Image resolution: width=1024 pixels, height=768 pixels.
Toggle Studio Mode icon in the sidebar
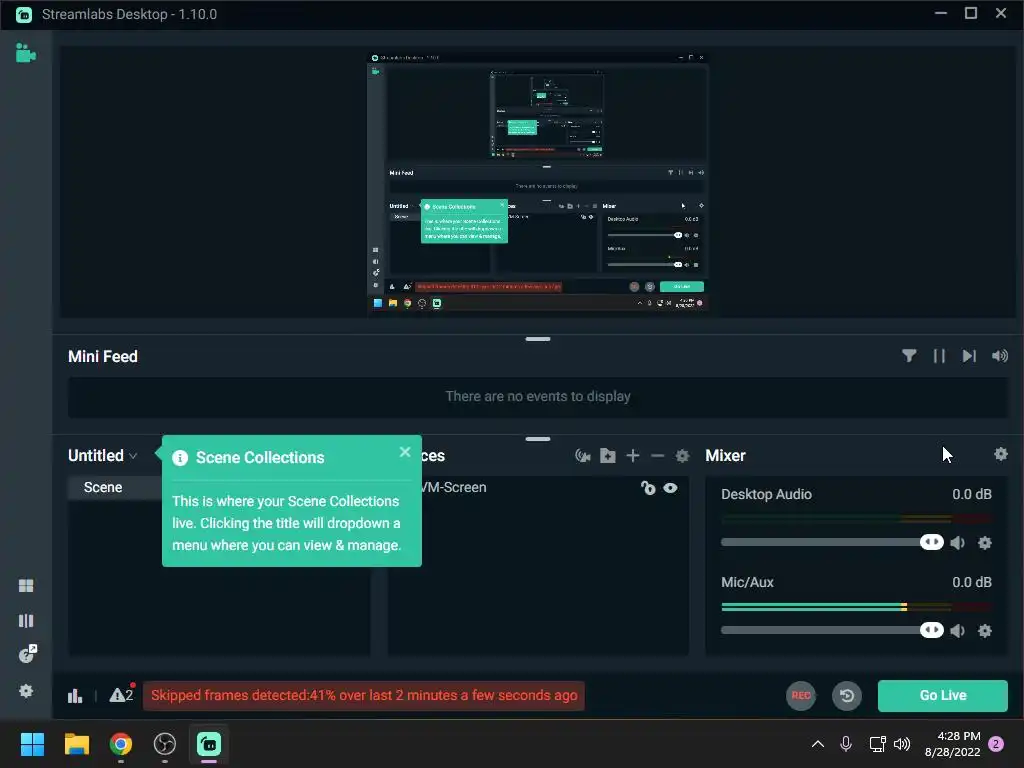pyautogui.click(x=26, y=620)
